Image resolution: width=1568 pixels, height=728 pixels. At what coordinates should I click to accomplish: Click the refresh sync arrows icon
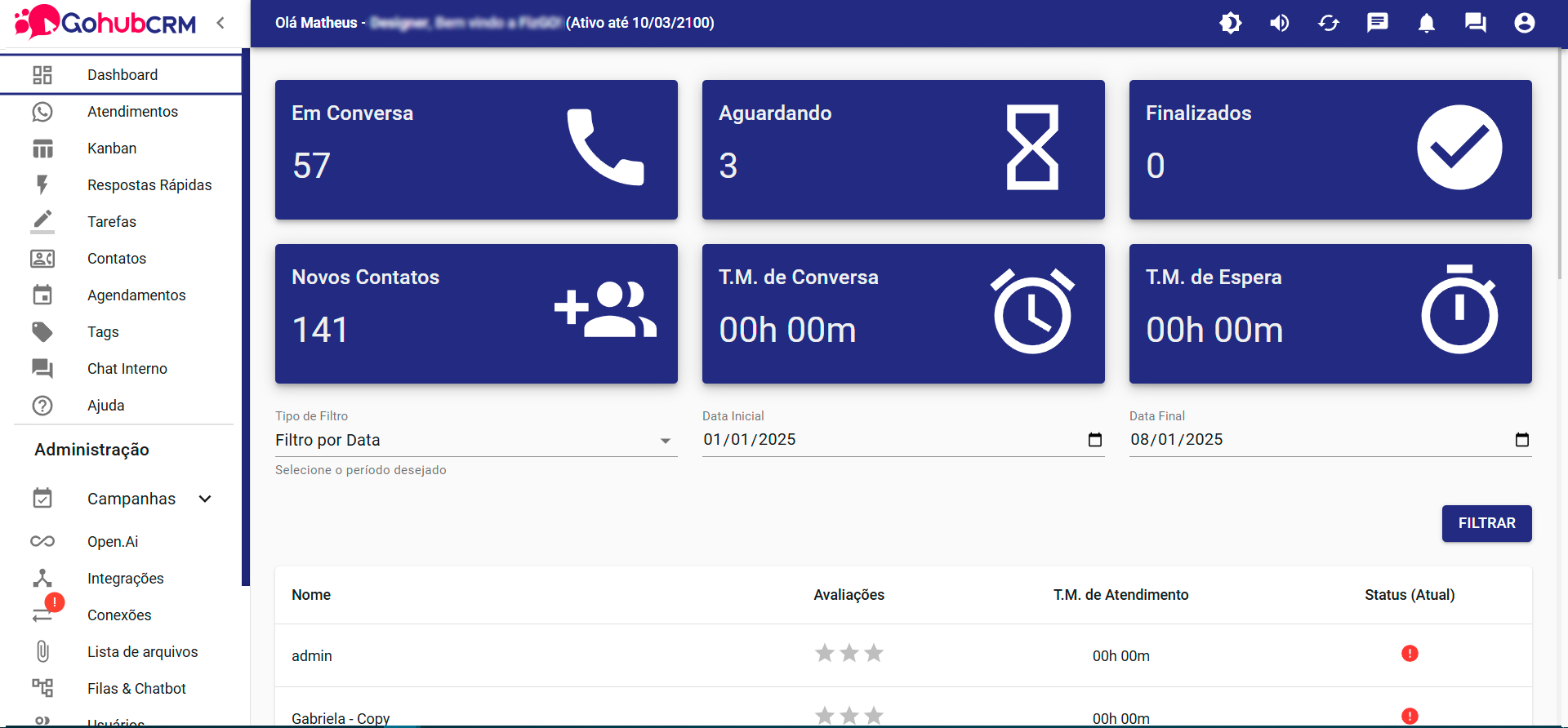click(1329, 23)
